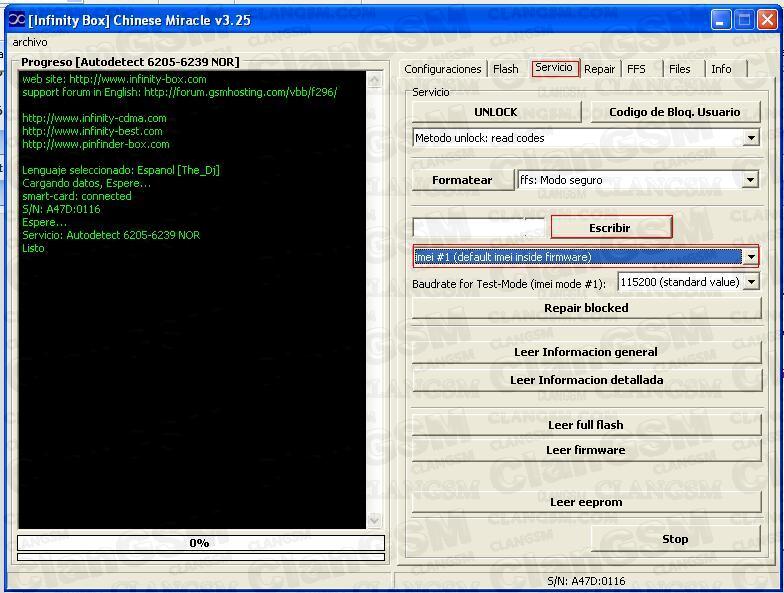Open the Info tab

point(721,69)
